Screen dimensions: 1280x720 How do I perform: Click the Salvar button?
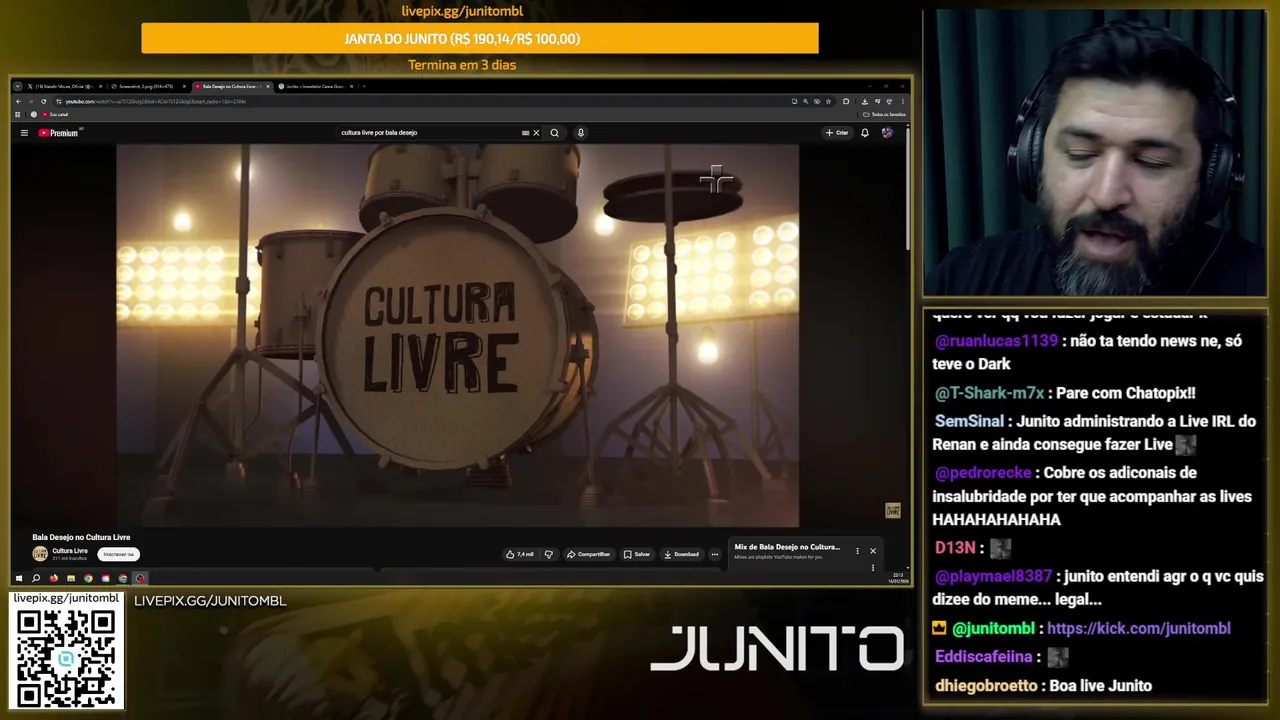pos(637,554)
